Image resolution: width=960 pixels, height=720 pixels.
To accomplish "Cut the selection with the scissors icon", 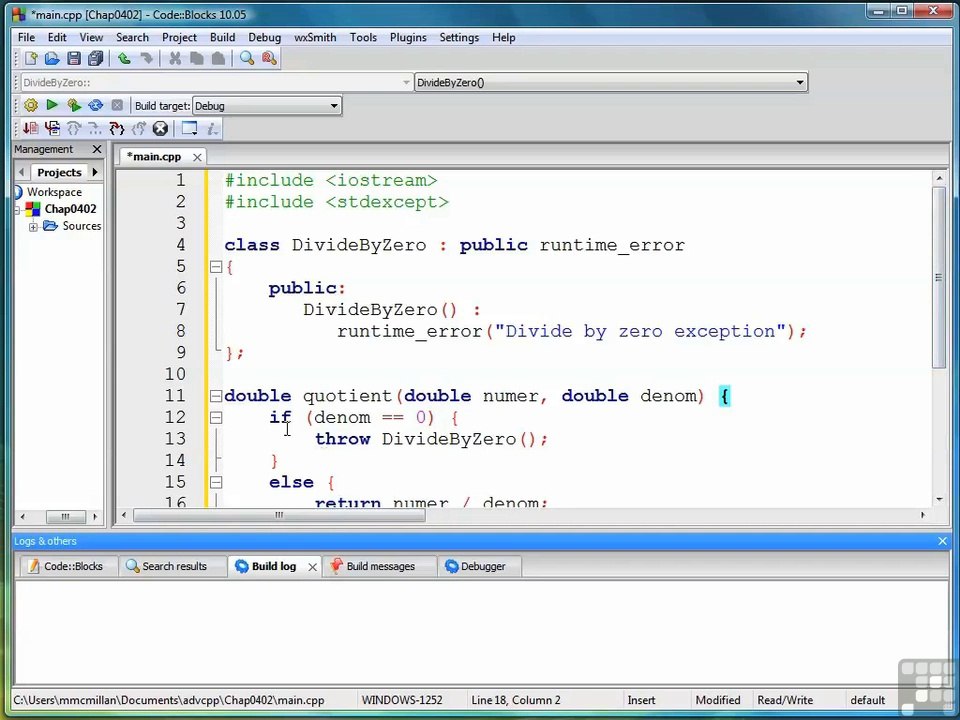I will point(175,59).
